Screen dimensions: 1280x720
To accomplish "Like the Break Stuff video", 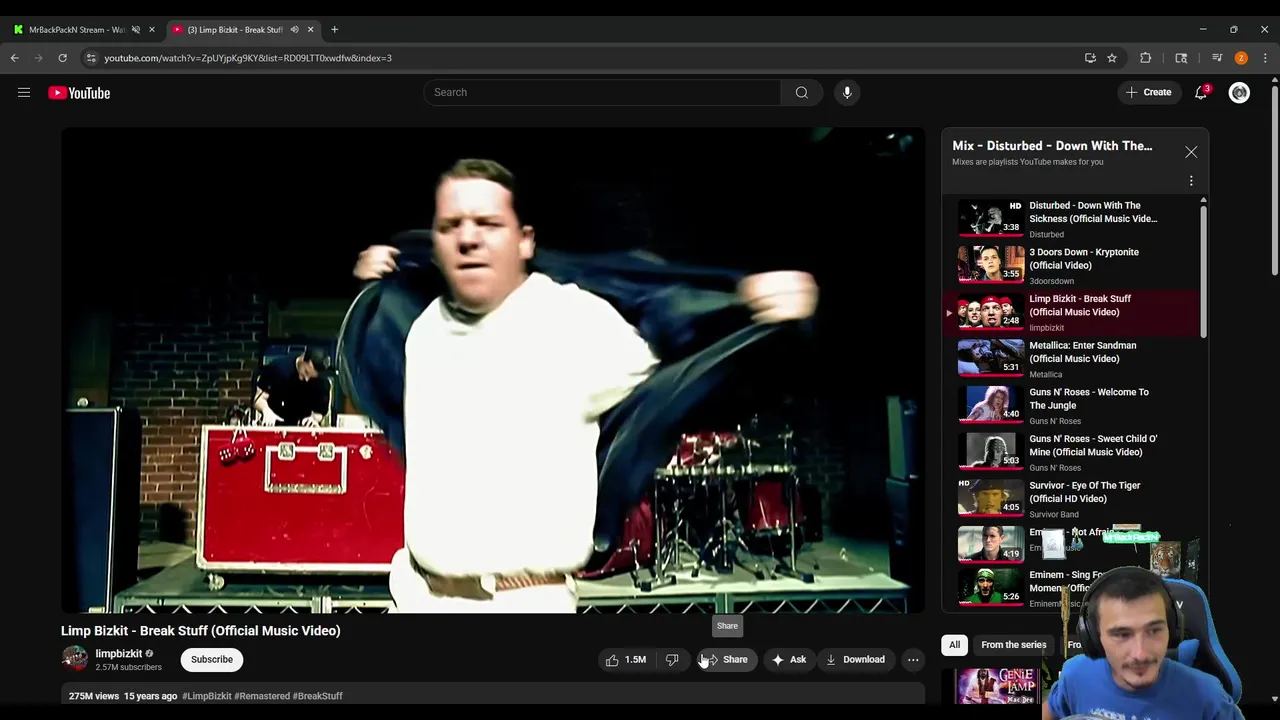I will tap(625, 660).
